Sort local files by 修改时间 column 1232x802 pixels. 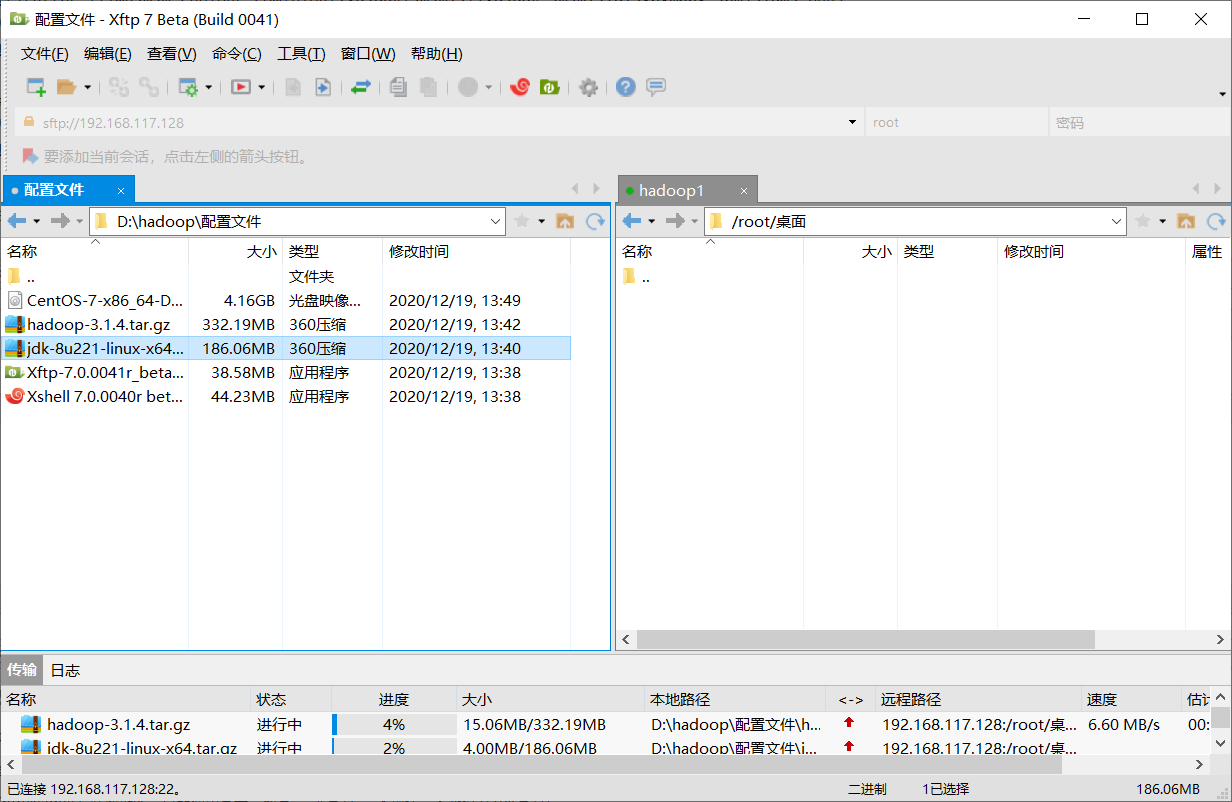476,252
